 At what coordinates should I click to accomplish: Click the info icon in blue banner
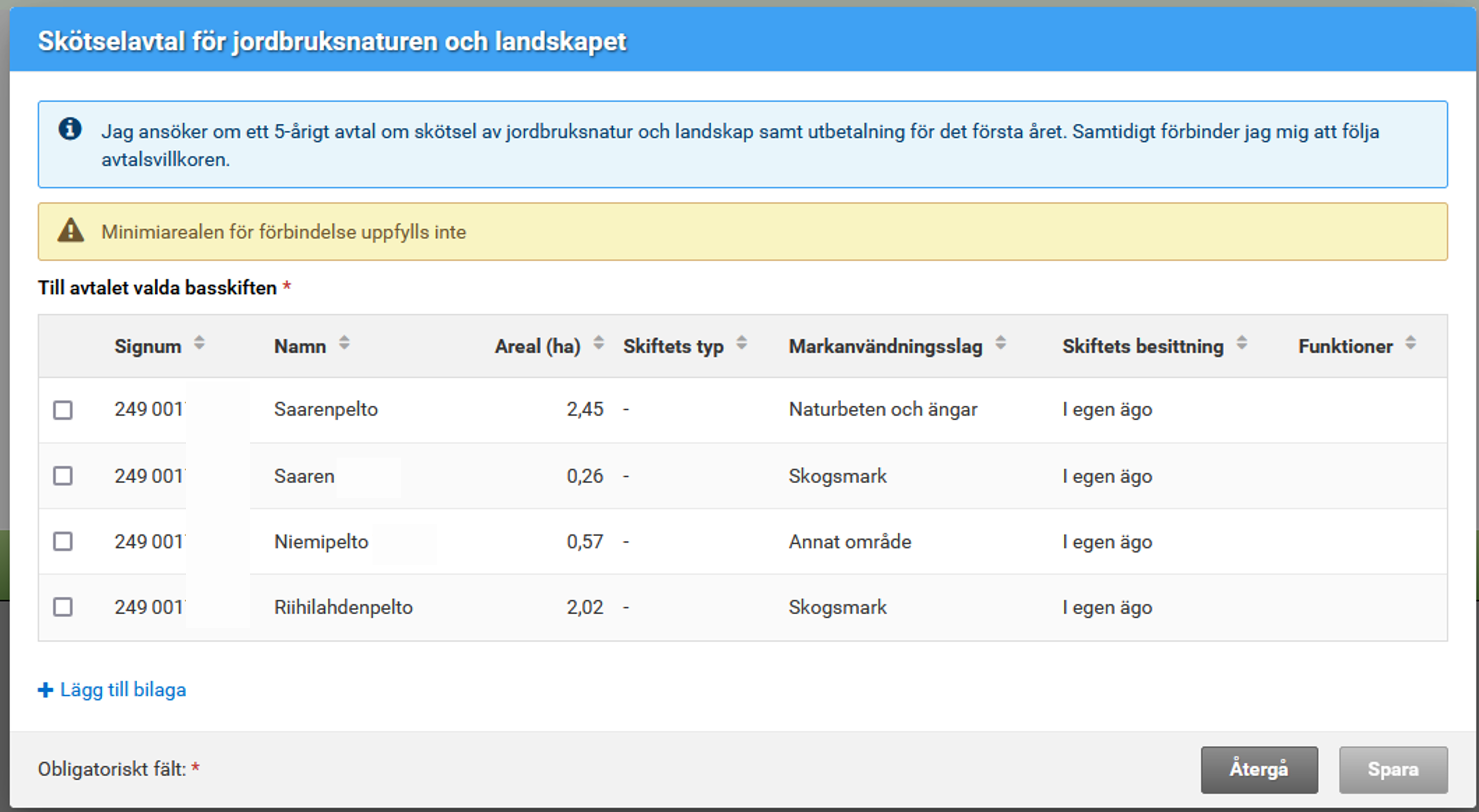(70, 129)
